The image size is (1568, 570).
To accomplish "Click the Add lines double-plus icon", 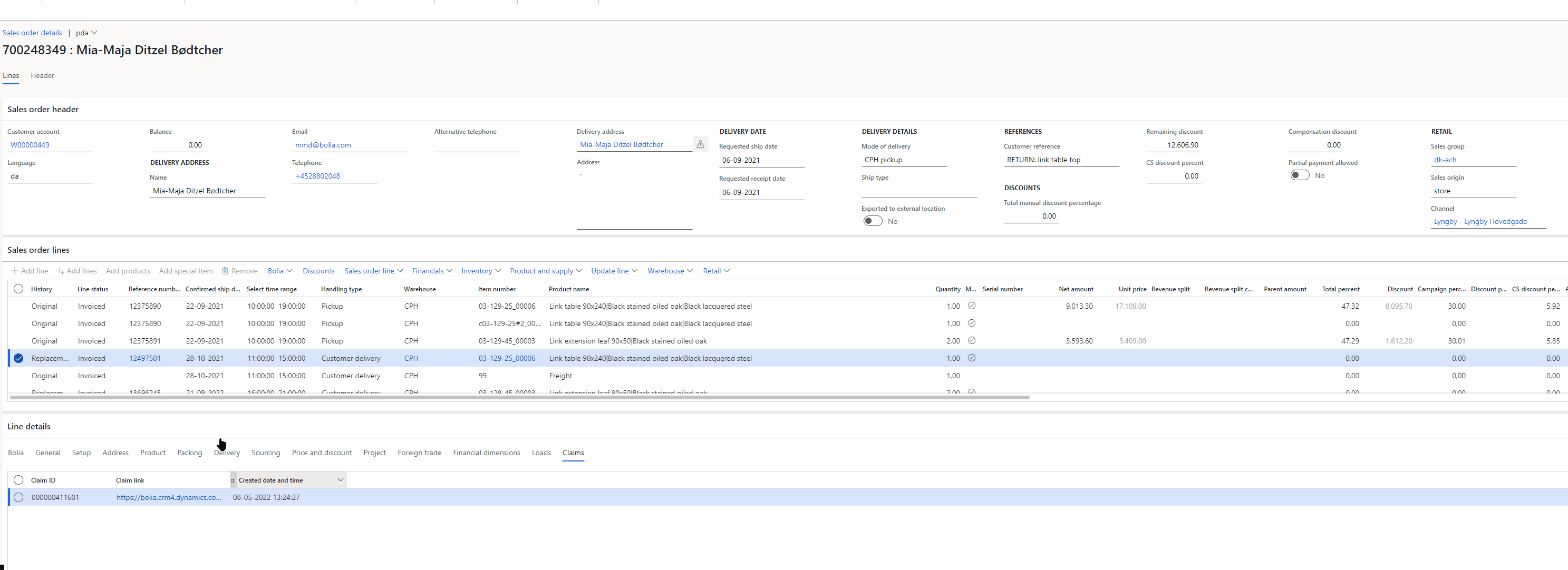I will tap(60, 271).
